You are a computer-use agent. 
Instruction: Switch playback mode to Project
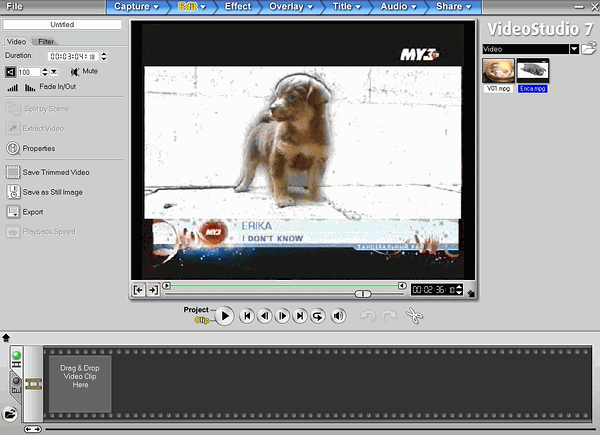(196, 310)
